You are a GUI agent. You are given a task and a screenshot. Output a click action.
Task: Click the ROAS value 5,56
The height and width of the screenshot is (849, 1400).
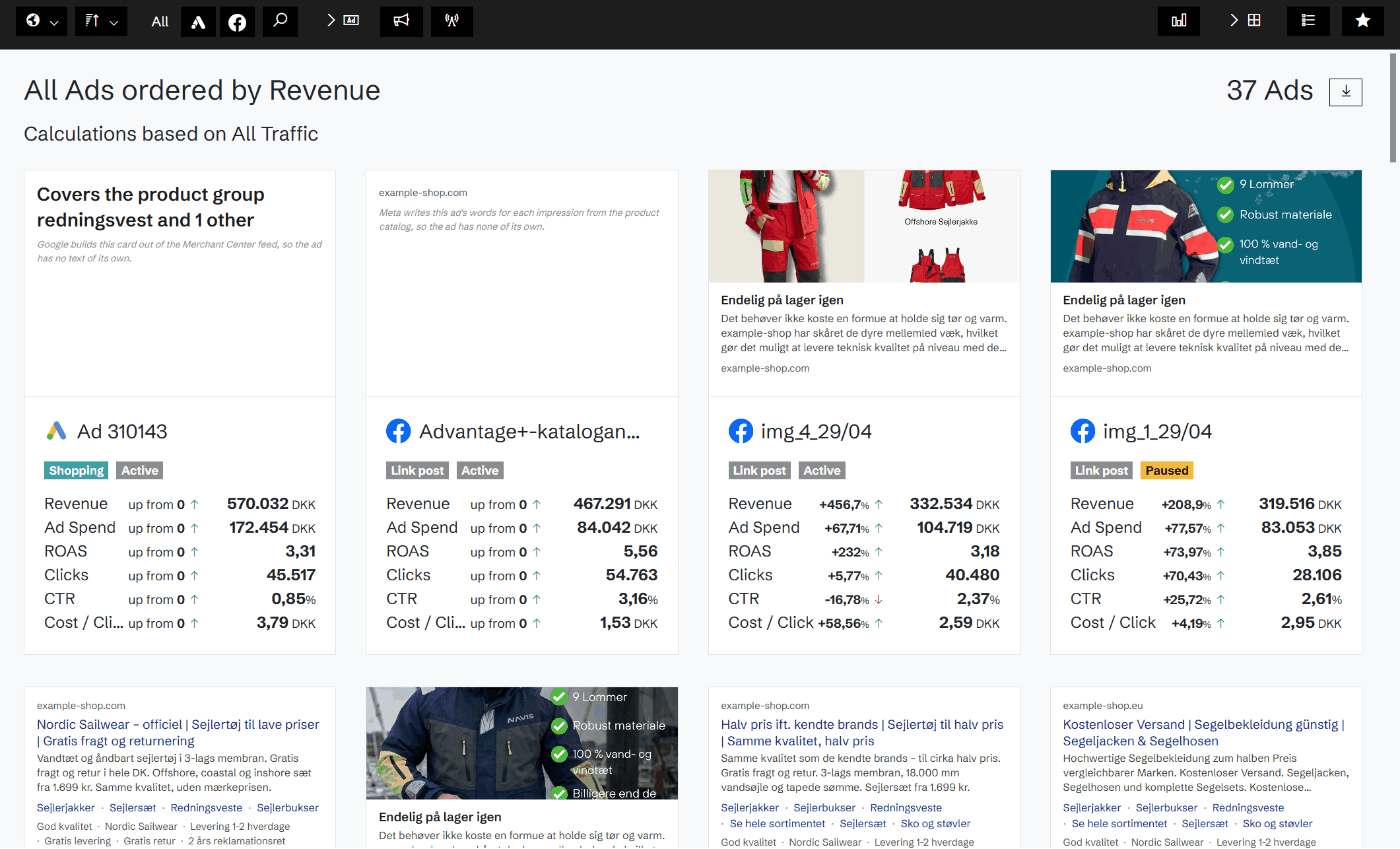click(x=640, y=552)
